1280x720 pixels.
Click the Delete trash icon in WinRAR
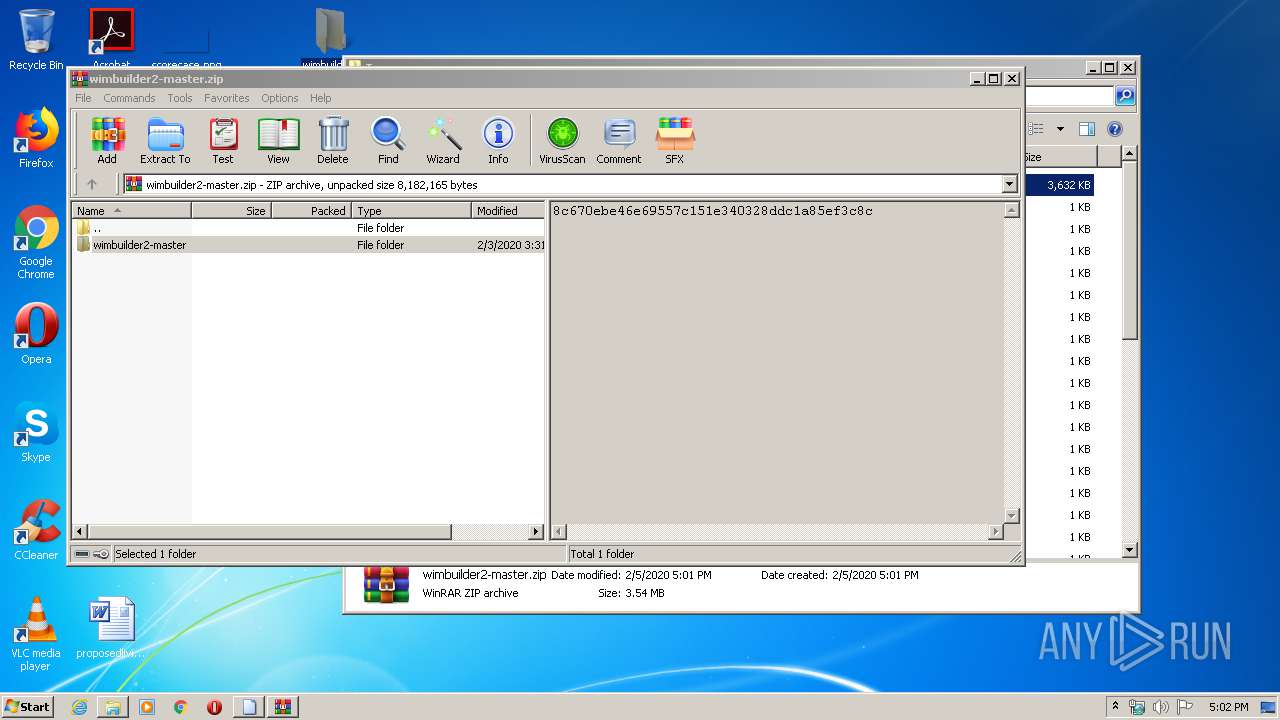pyautogui.click(x=333, y=140)
